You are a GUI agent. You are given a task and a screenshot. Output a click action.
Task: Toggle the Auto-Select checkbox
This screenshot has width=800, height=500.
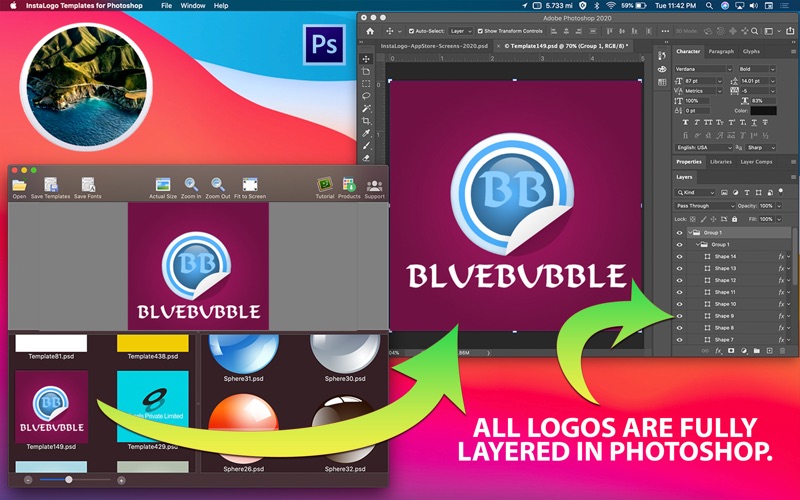(x=411, y=31)
